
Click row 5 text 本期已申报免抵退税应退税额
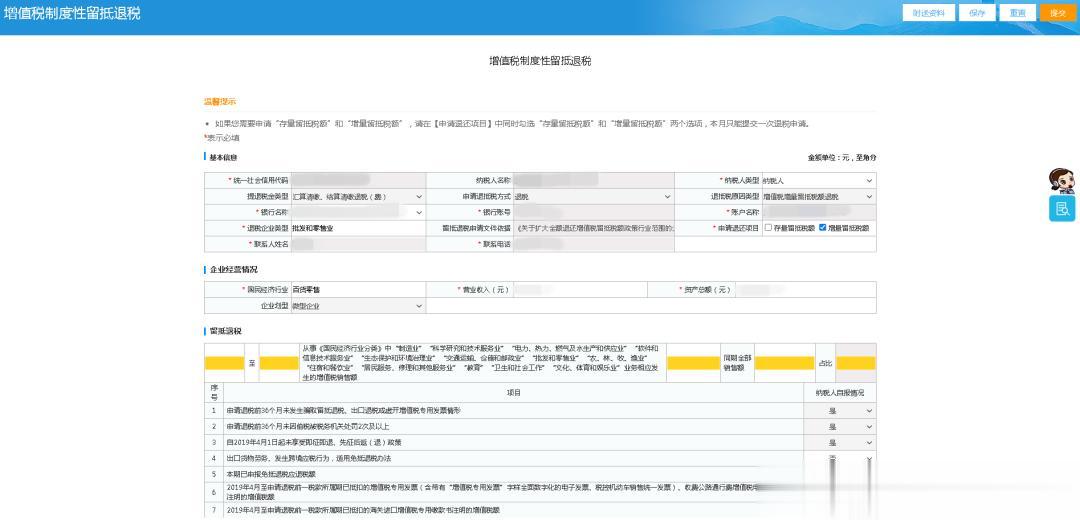pos(271,475)
